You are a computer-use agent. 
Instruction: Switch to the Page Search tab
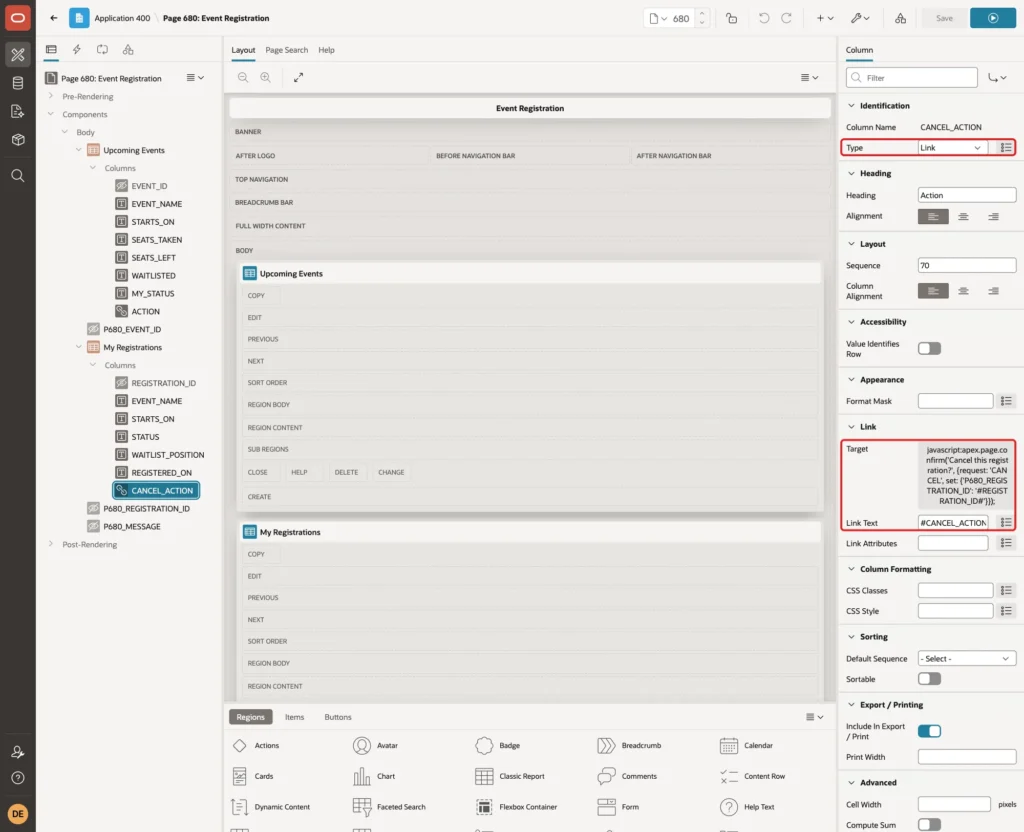coord(286,50)
